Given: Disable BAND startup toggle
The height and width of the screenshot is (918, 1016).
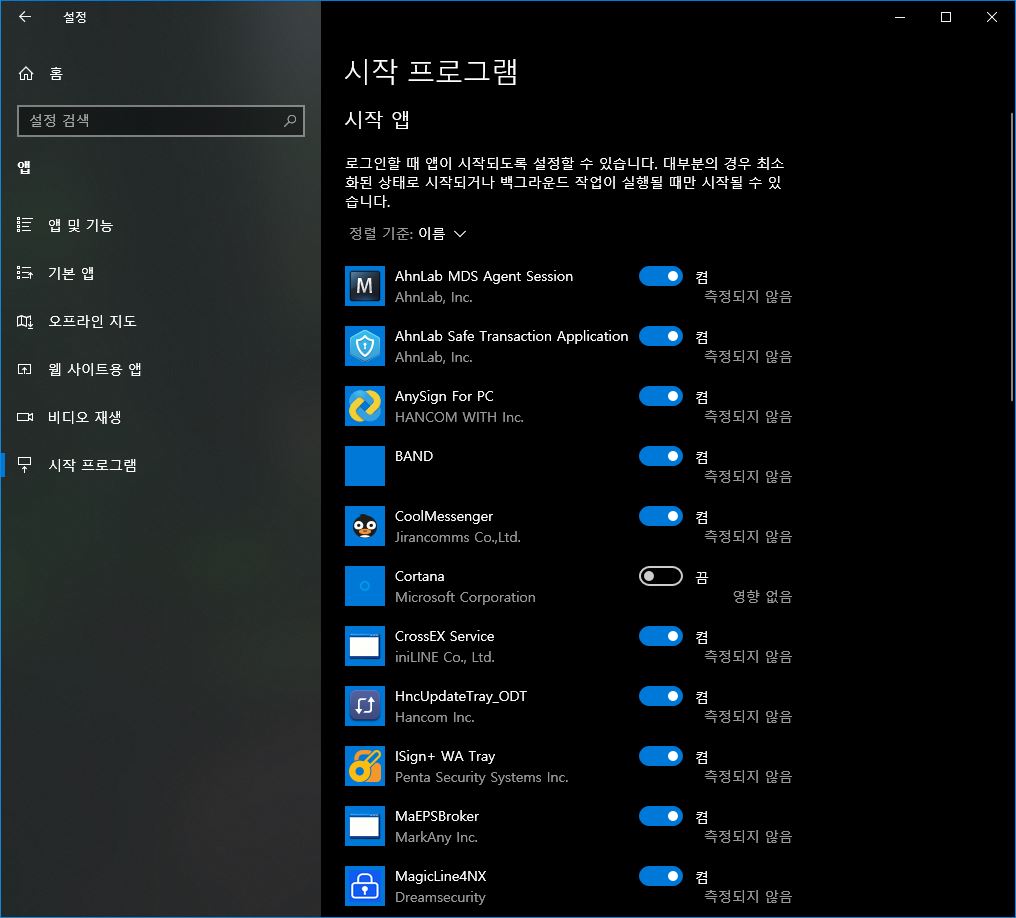Looking at the screenshot, I should [661, 456].
